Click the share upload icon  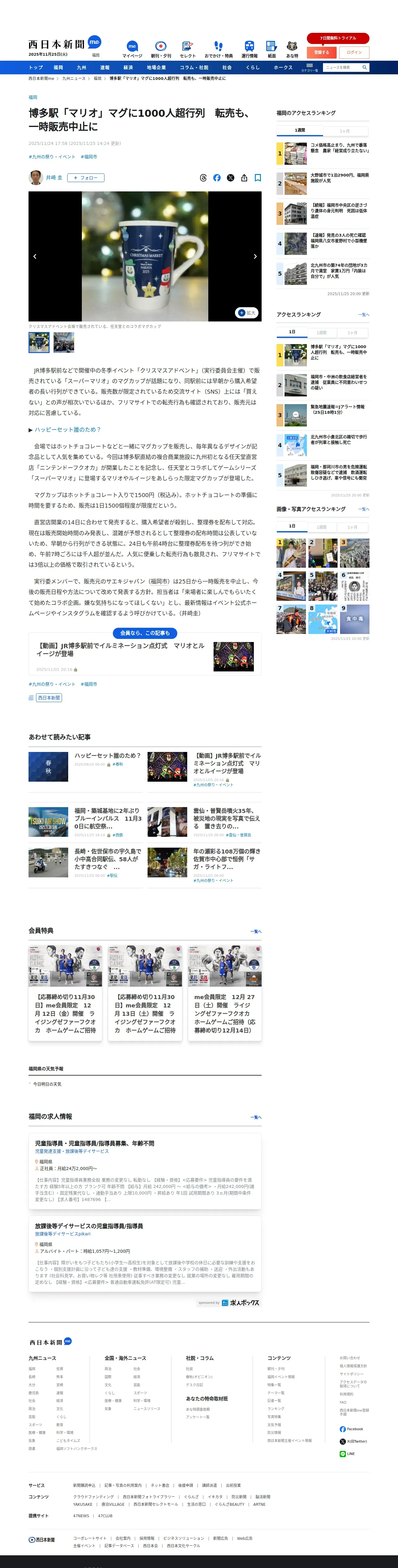244,178
